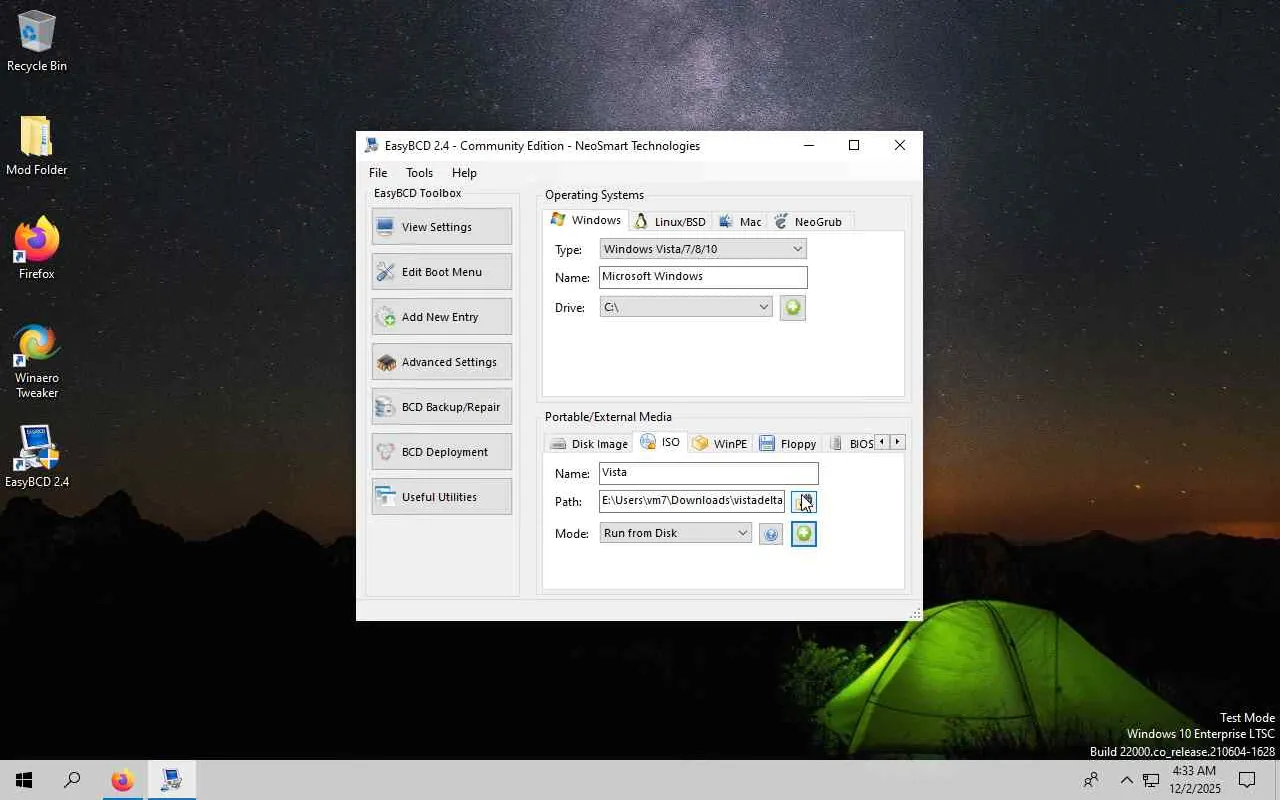Click the browse icon beside the Path field
Image resolution: width=1280 pixels, height=800 pixels.
804,501
